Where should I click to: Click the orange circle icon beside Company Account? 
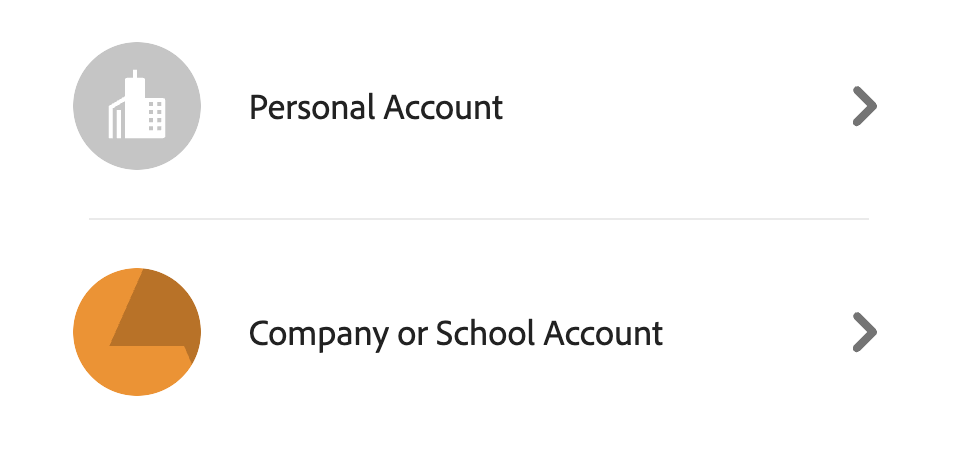point(137,332)
